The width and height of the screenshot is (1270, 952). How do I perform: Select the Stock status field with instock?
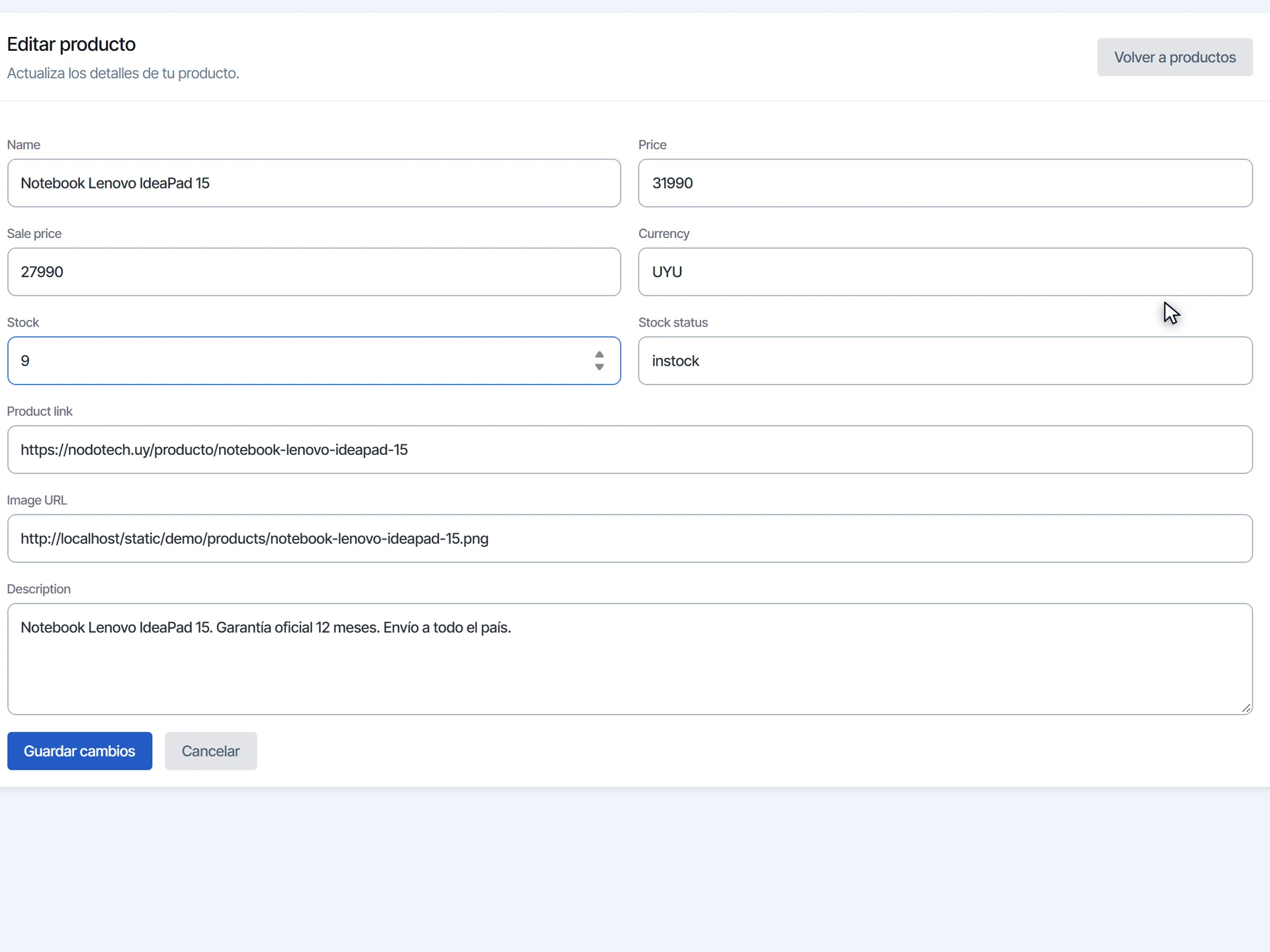coord(945,361)
